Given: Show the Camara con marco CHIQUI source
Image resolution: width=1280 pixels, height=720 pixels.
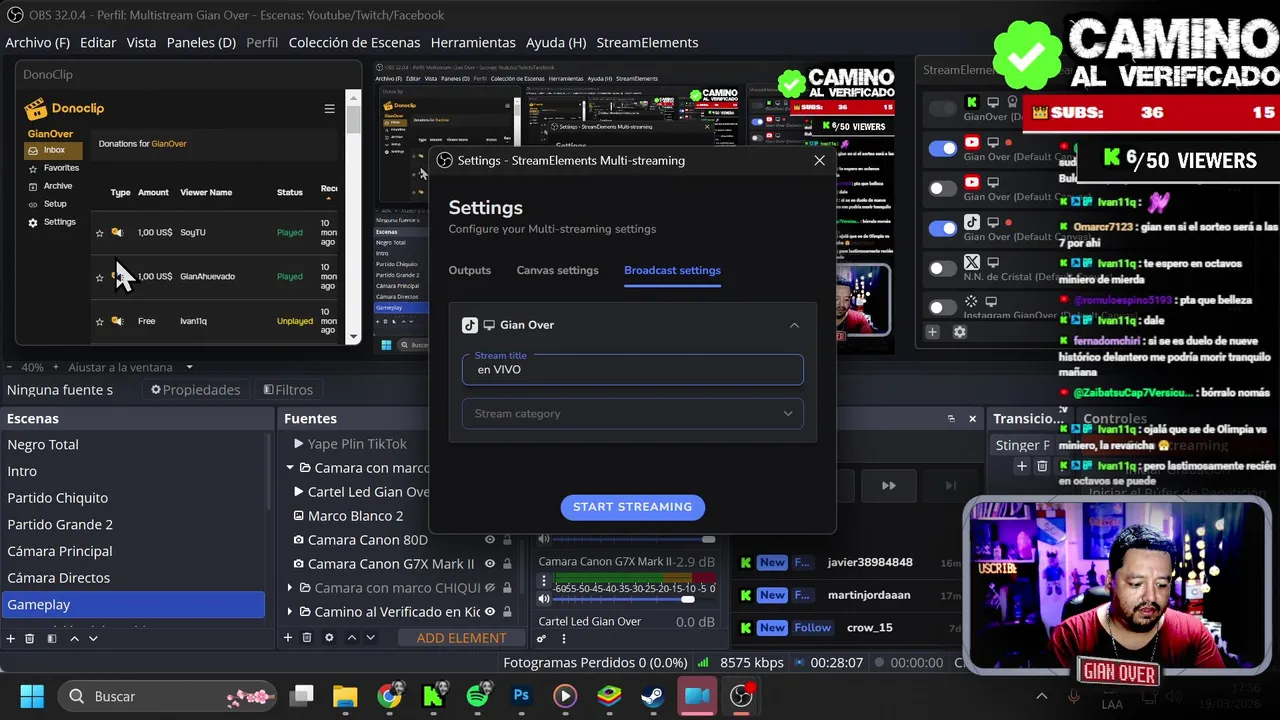Looking at the screenshot, I should tap(490, 588).
